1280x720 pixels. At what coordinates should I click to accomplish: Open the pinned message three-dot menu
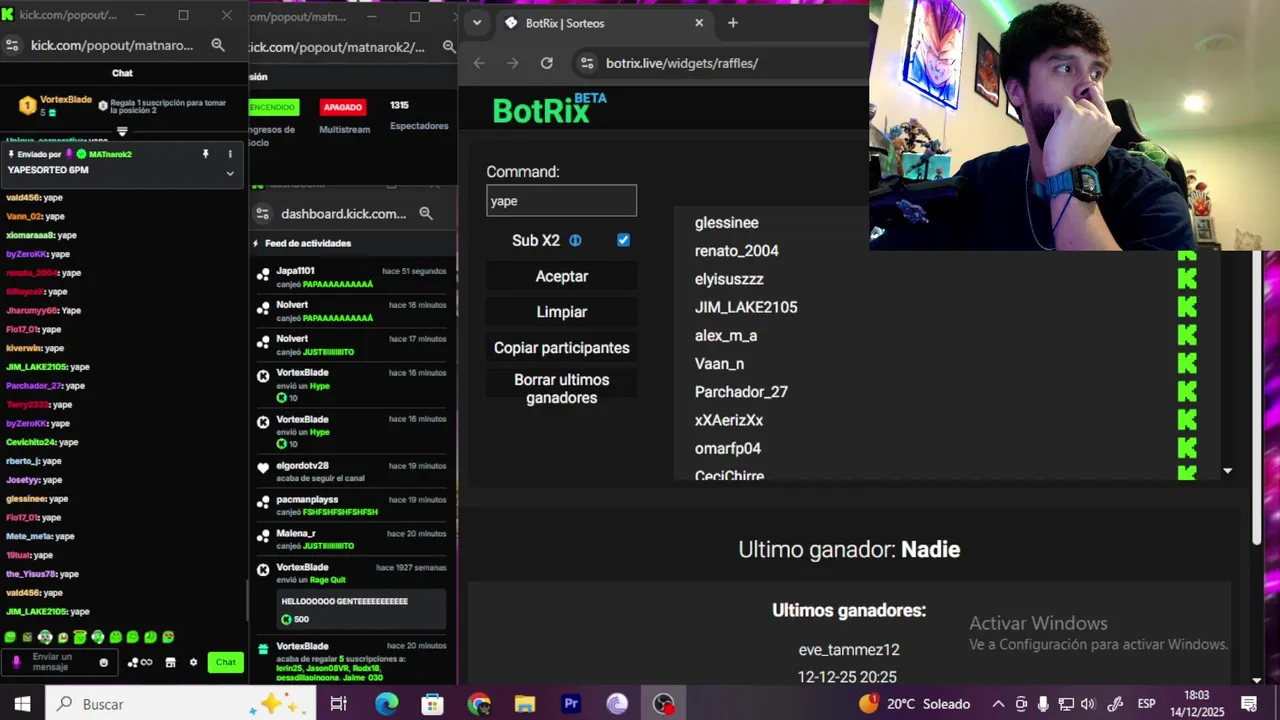click(x=230, y=154)
